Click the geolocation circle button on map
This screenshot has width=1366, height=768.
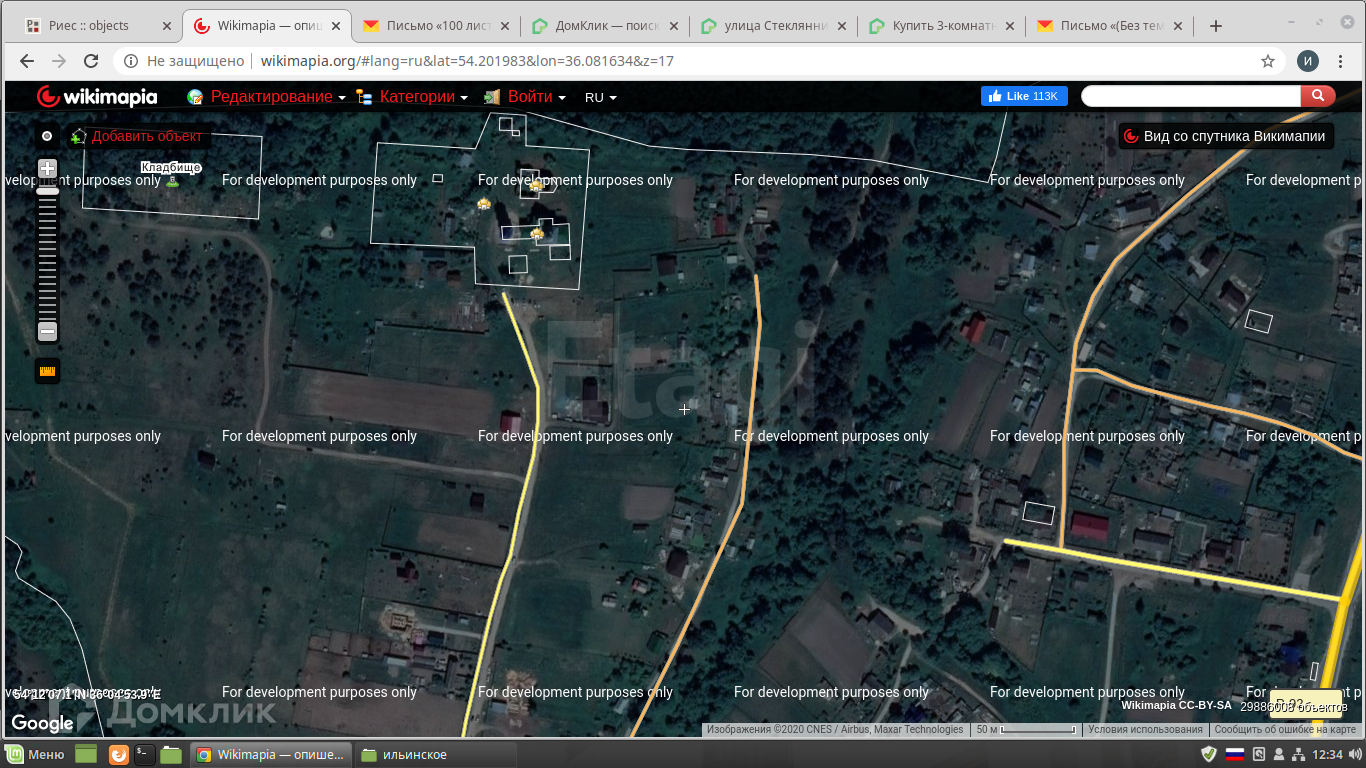47,136
